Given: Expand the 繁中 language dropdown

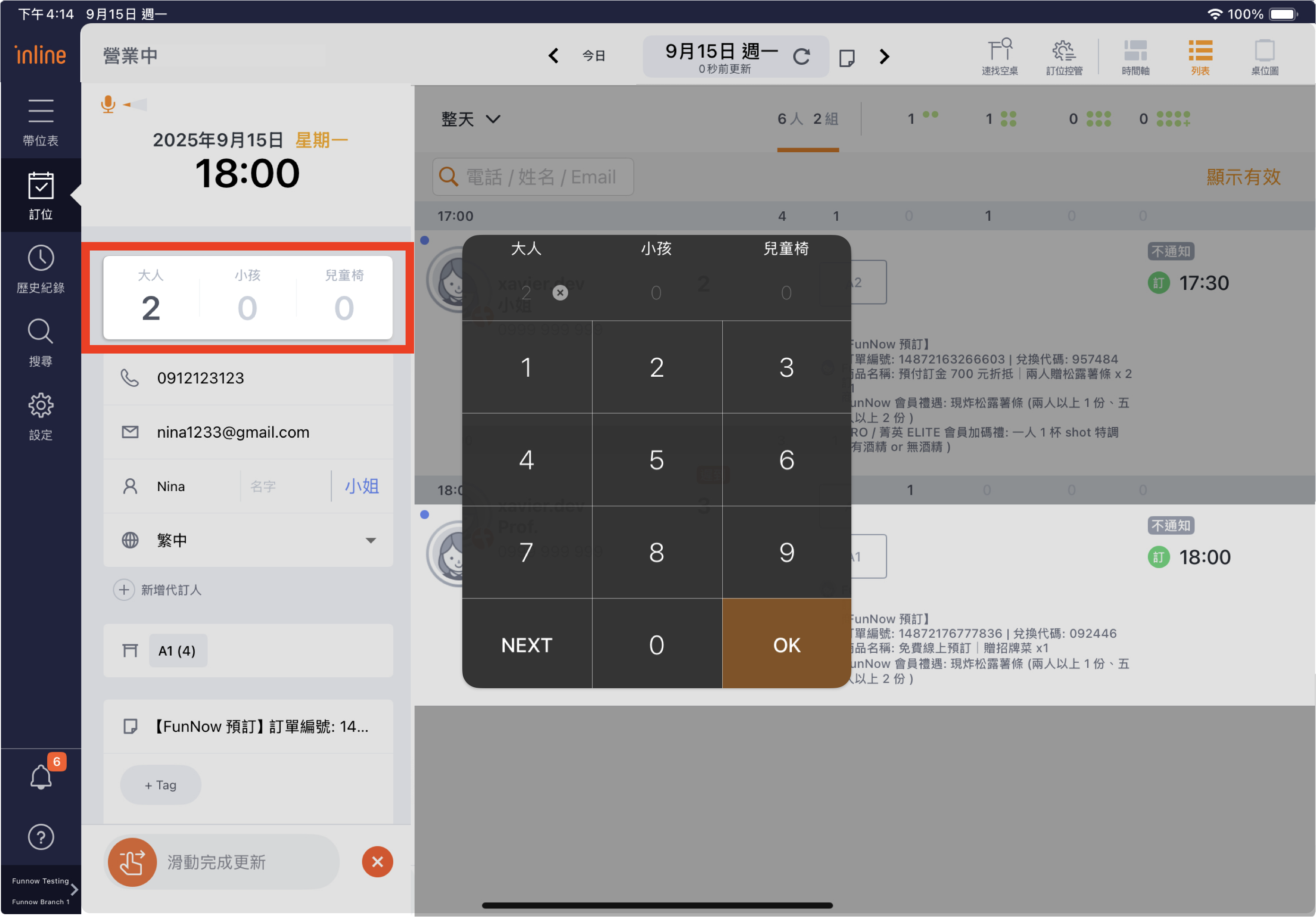Looking at the screenshot, I should tap(370, 540).
